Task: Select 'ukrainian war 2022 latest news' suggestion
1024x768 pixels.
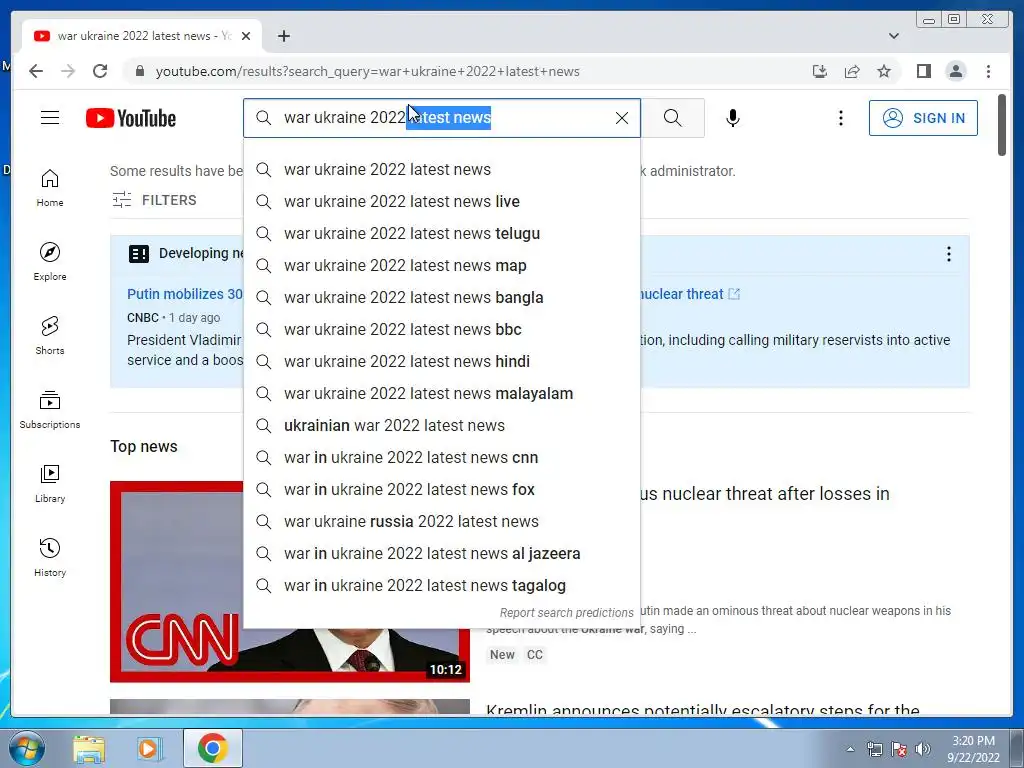Action: point(441,425)
